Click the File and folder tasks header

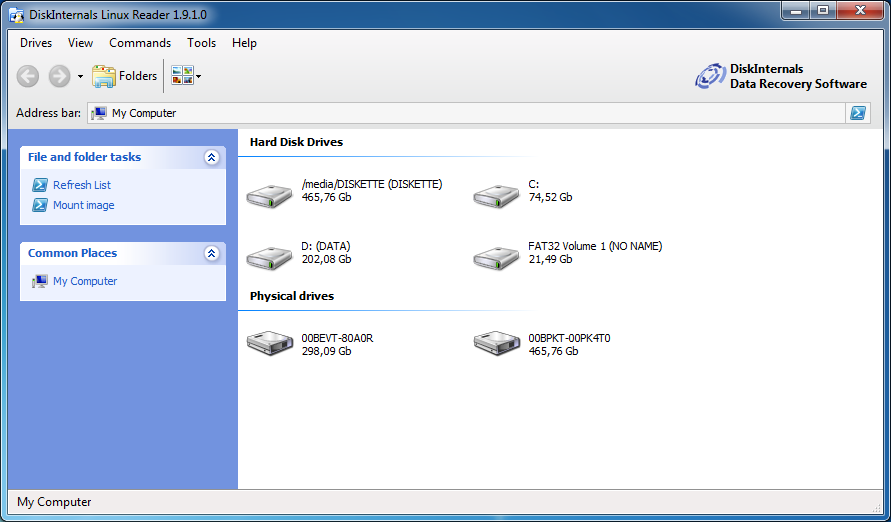pos(84,157)
